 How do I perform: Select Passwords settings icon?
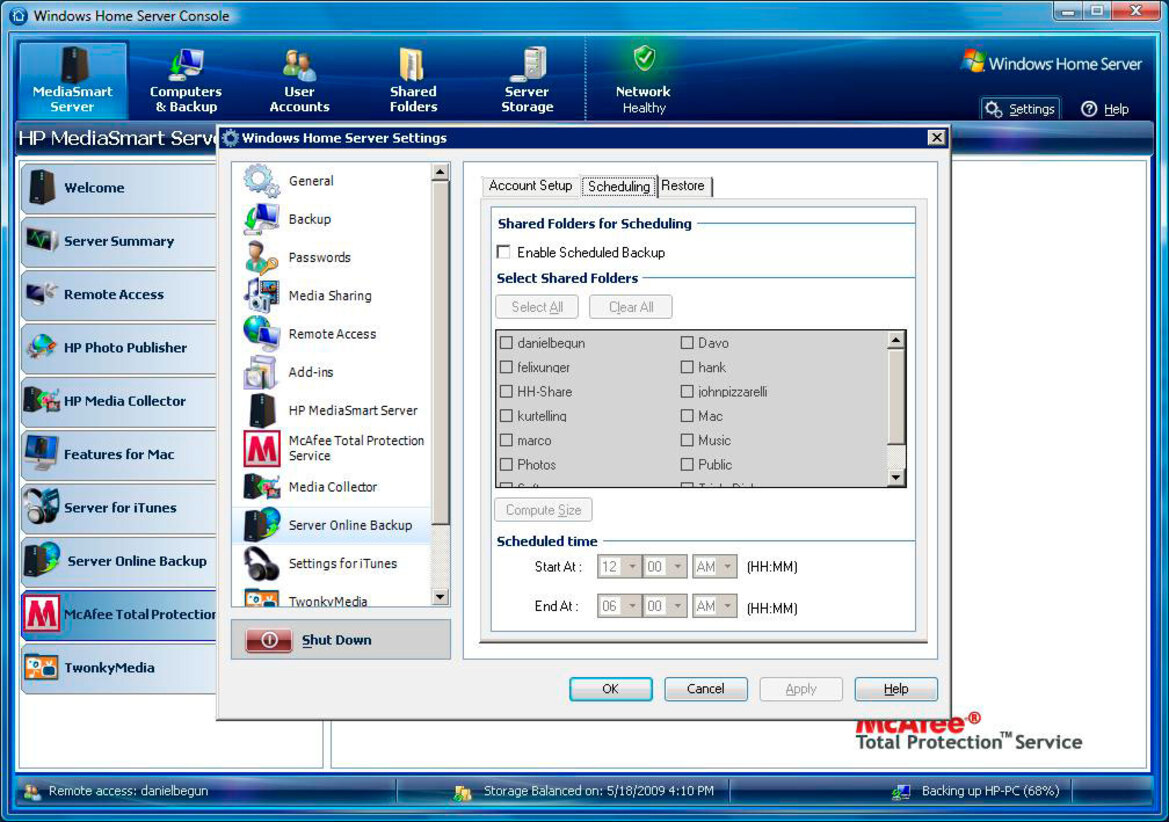pyautogui.click(x=261, y=257)
